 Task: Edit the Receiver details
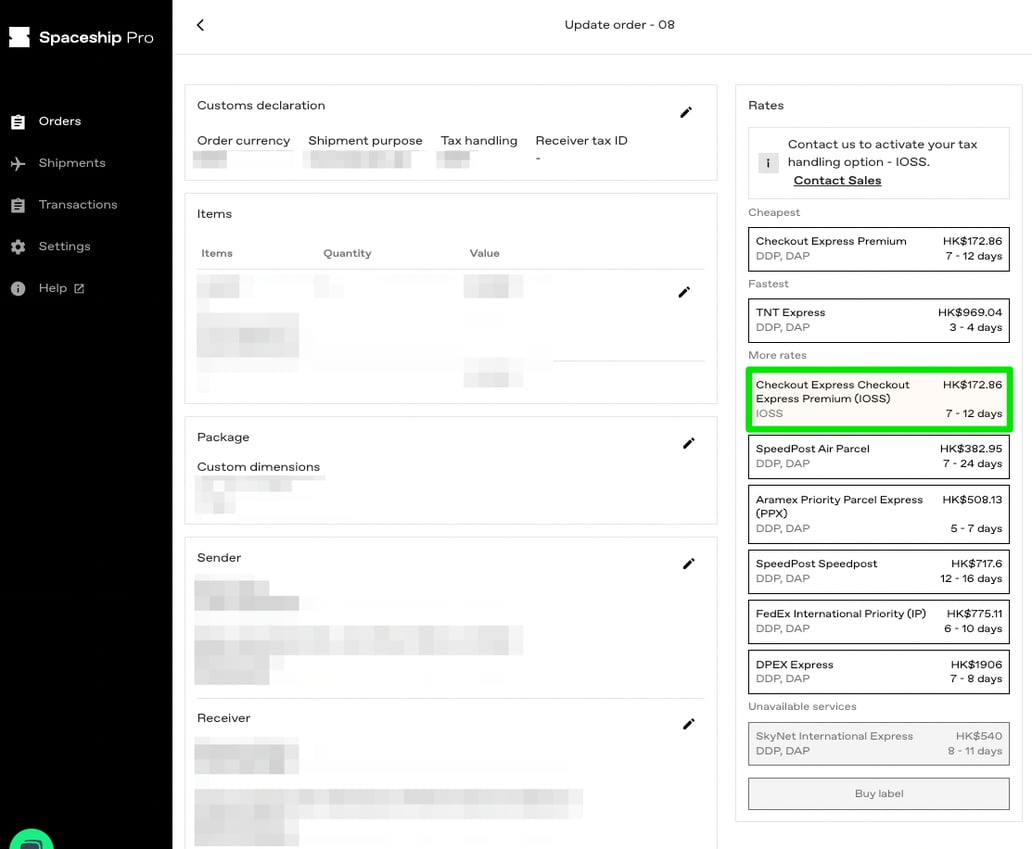pyautogui.click(x=688, y=724)
